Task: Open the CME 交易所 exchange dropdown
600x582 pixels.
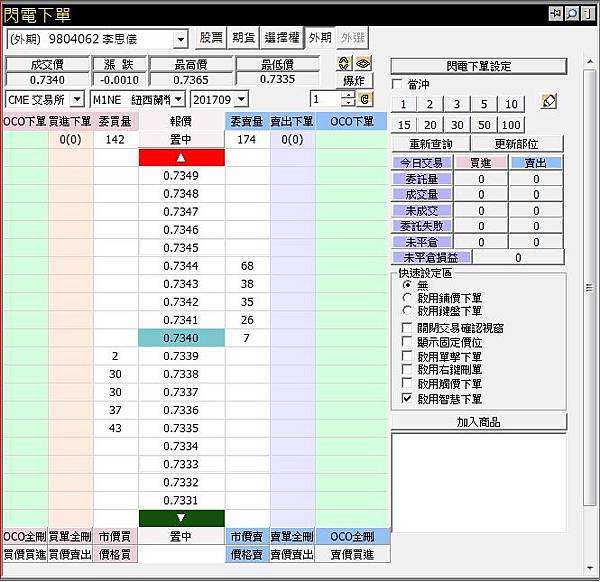Action: point(77,100)
